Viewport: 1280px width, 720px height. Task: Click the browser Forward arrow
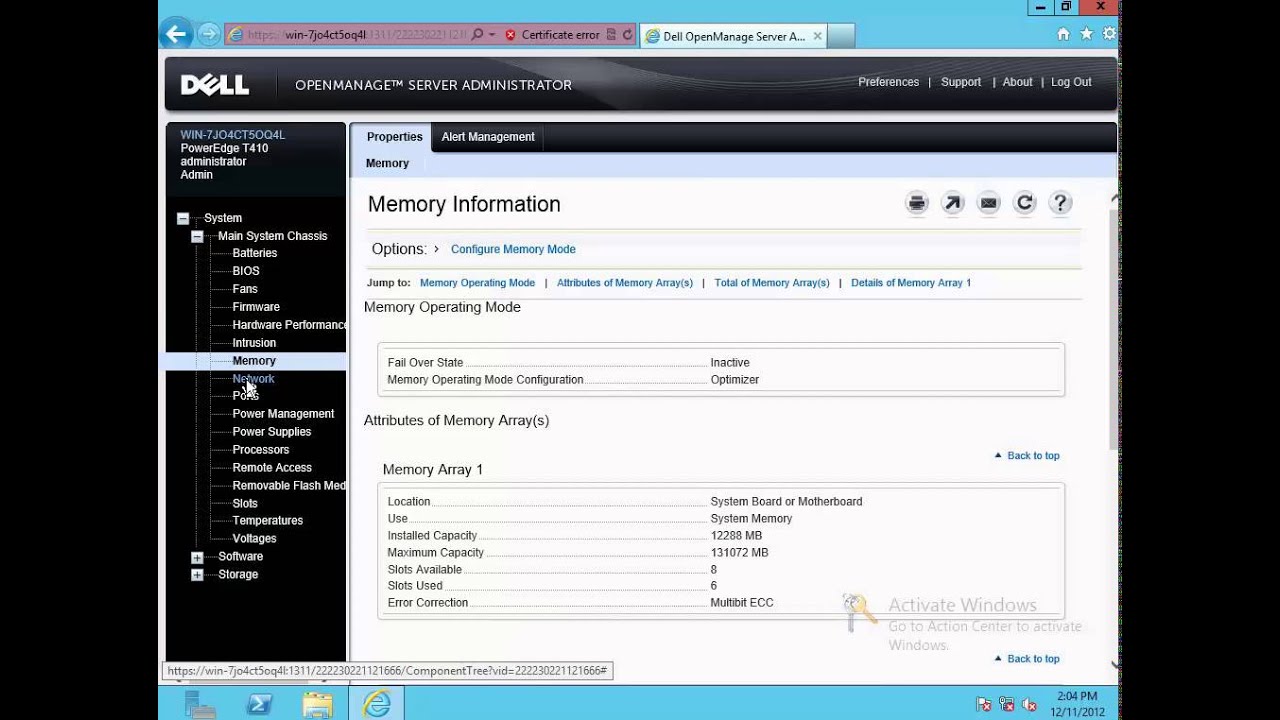click(x=208, y=34)
